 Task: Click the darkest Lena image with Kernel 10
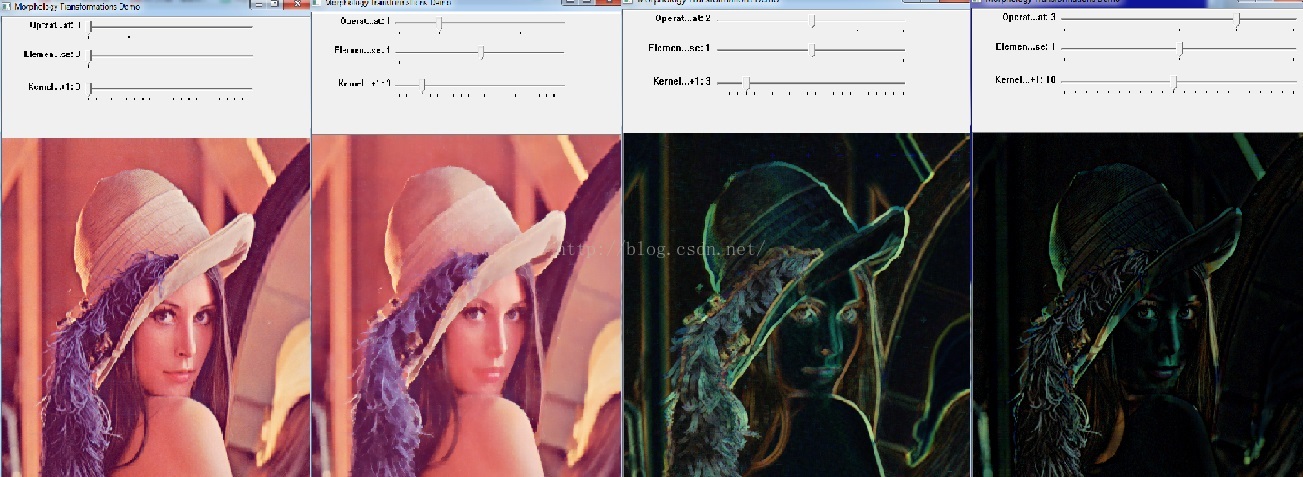point(1137,304)
